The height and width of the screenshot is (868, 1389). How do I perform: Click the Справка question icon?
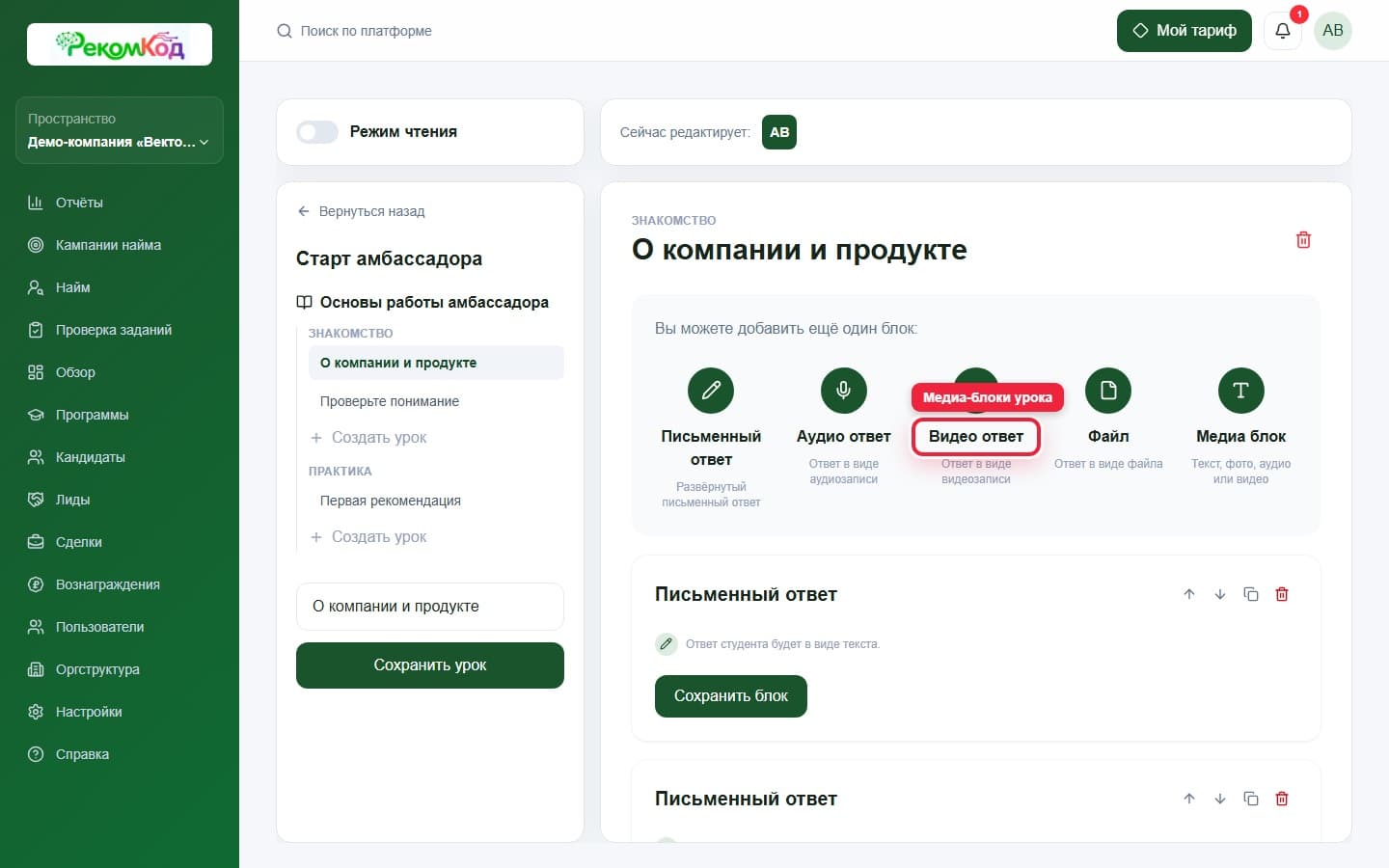click(36, 754)
